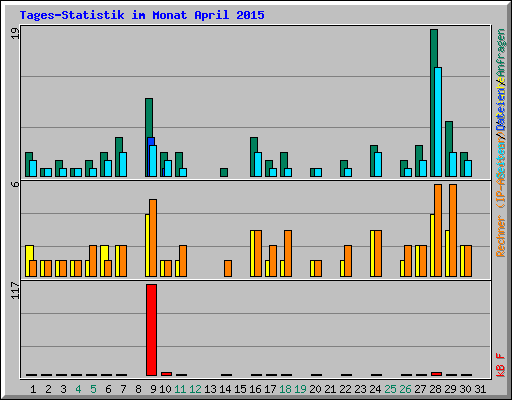Click the orange bar on day 18
Viewport: 512px width, 400px height.
coord(288,253)
